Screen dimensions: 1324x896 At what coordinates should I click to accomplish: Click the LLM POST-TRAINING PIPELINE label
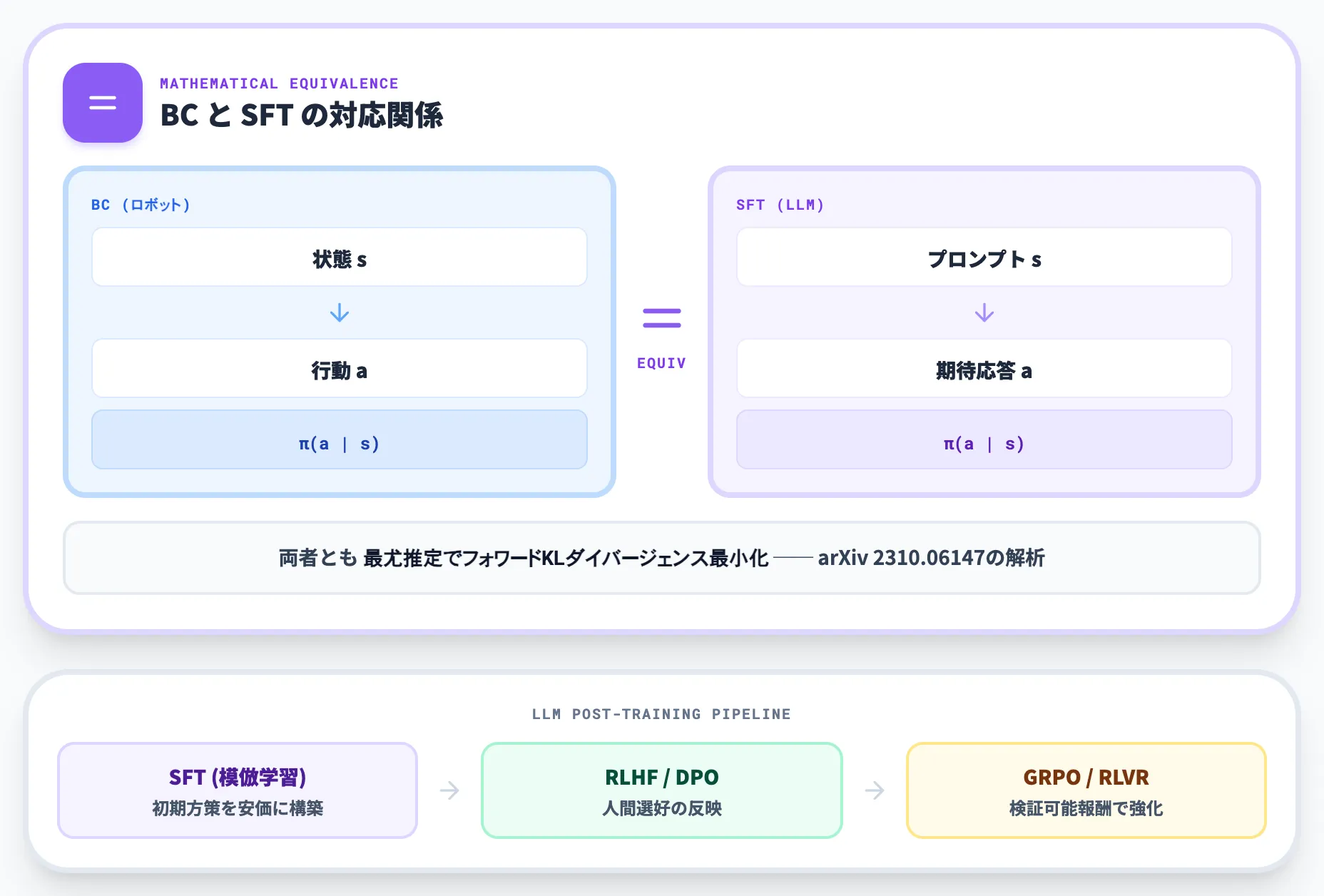pyautogui.click(x=662, y=714)
